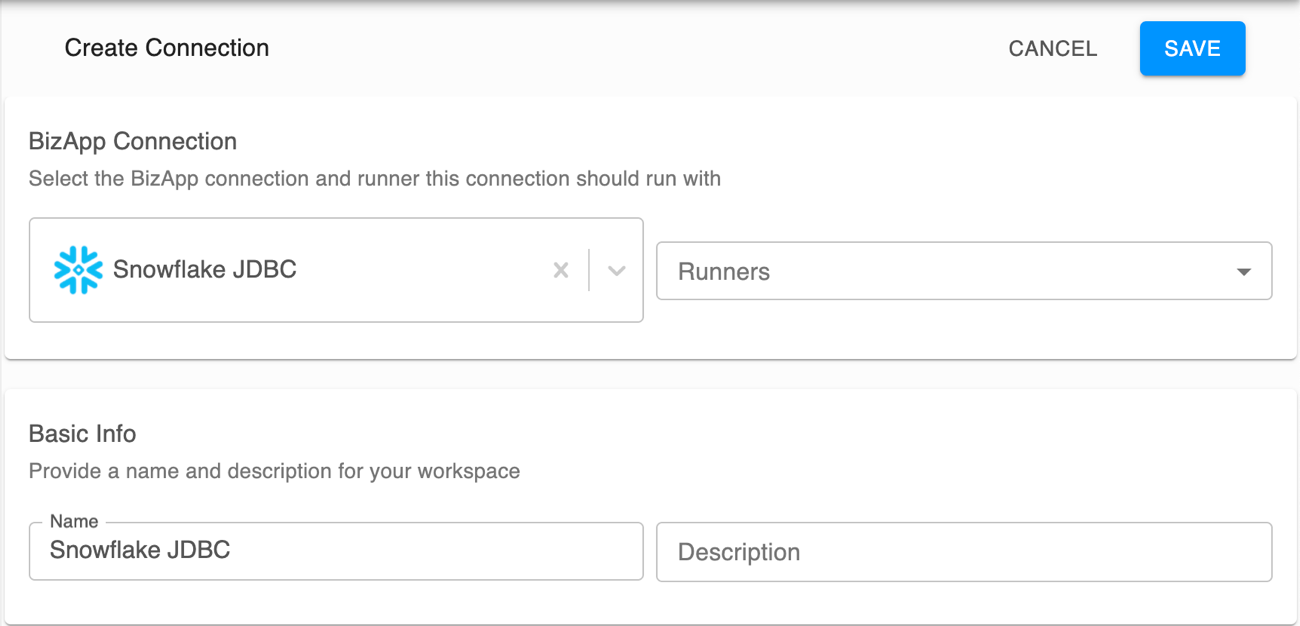Clear the selected Snowflake JDBC connection
The width and height of the screenshot is (1300, 626).
[561, 270]
